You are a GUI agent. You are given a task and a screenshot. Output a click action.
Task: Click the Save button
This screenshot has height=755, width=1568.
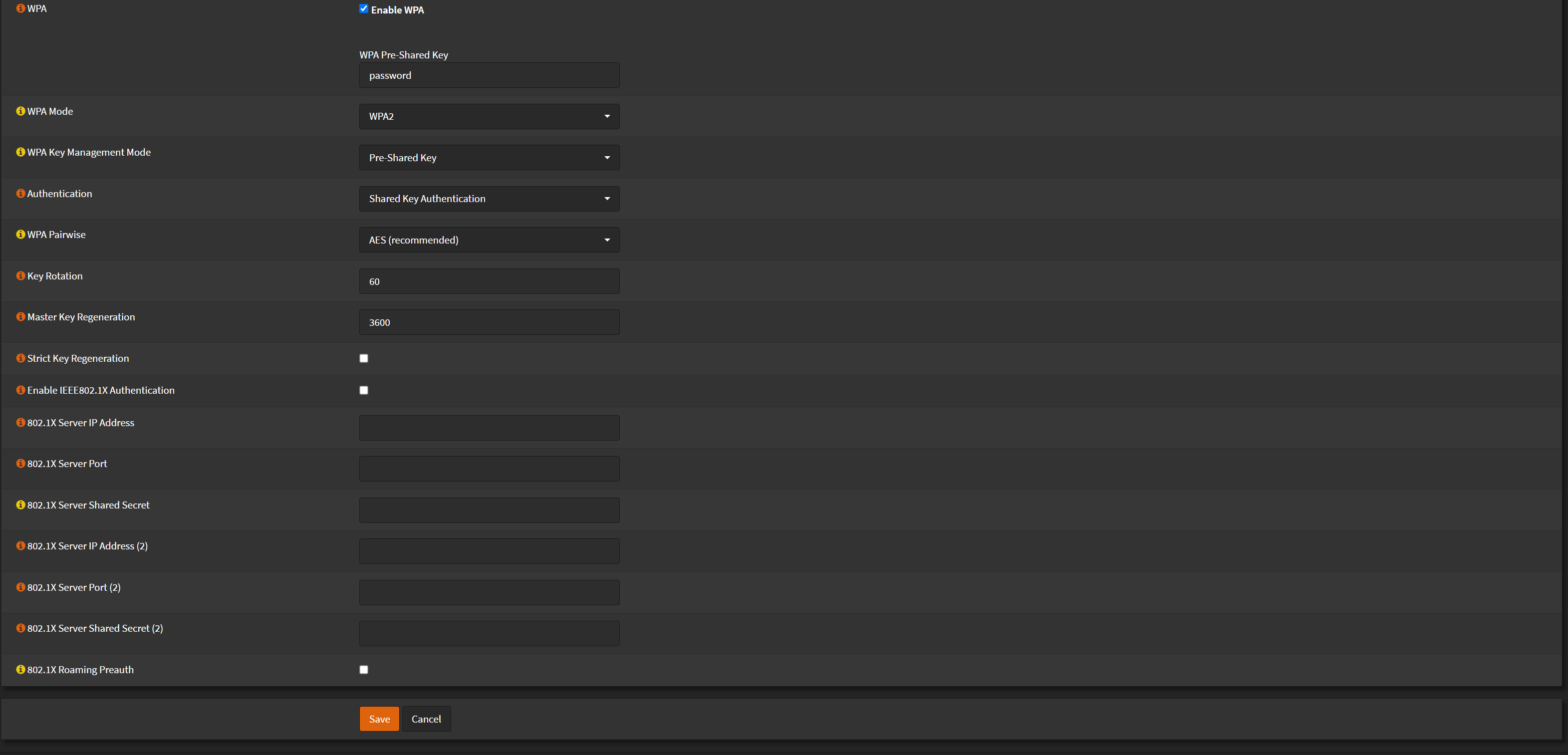pyautogui.click(x=379, y=719)
